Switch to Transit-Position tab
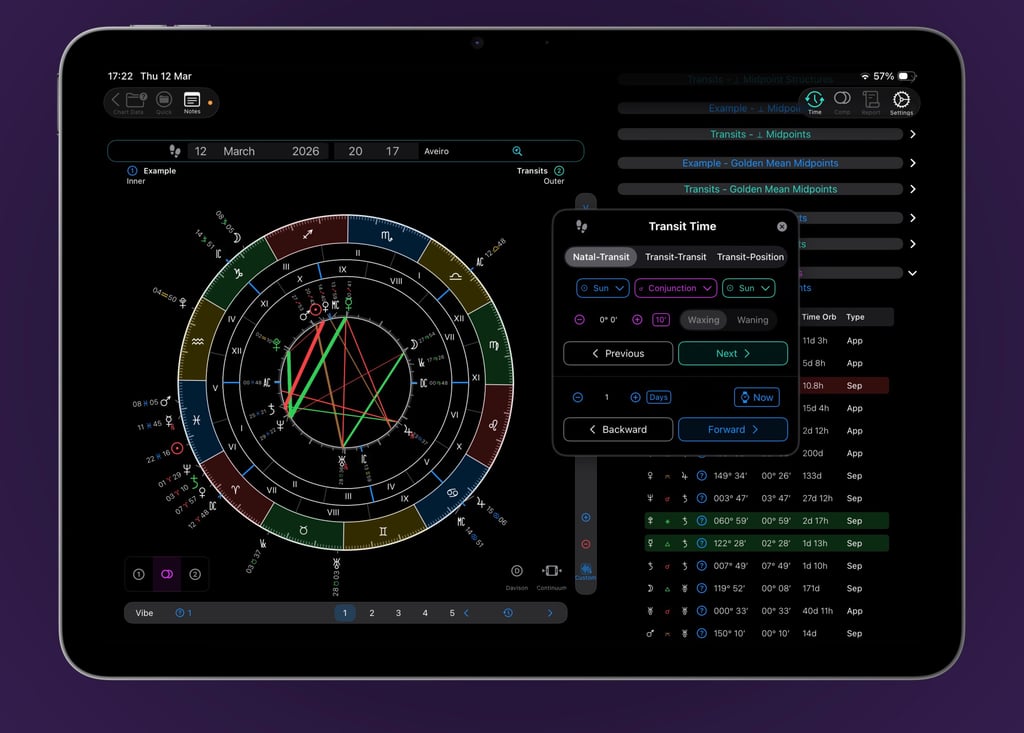The height and width of the screenshot is (733, 1024). point(750,257)
